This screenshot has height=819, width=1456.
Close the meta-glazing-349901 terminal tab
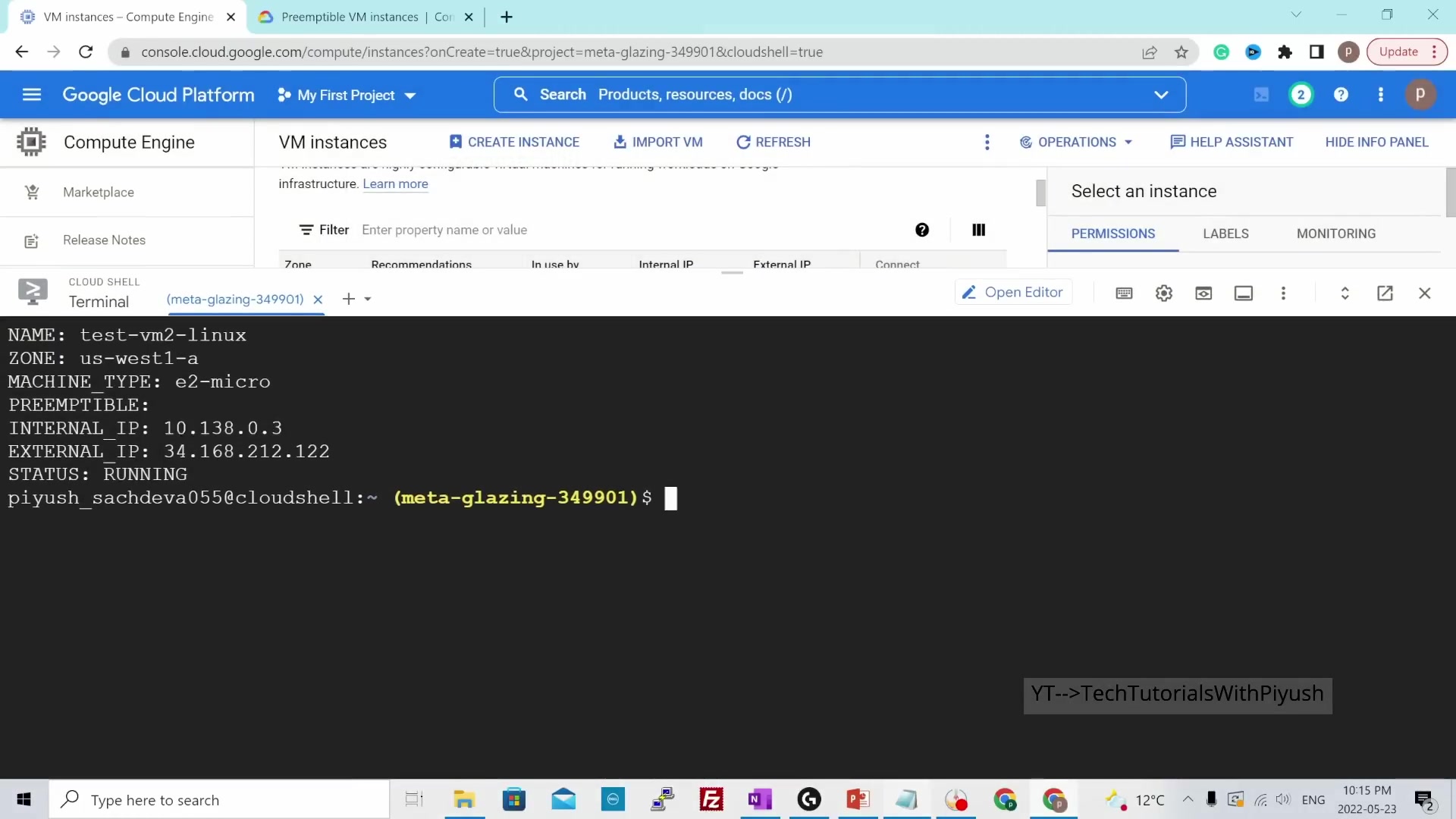[x=318, y=300]
